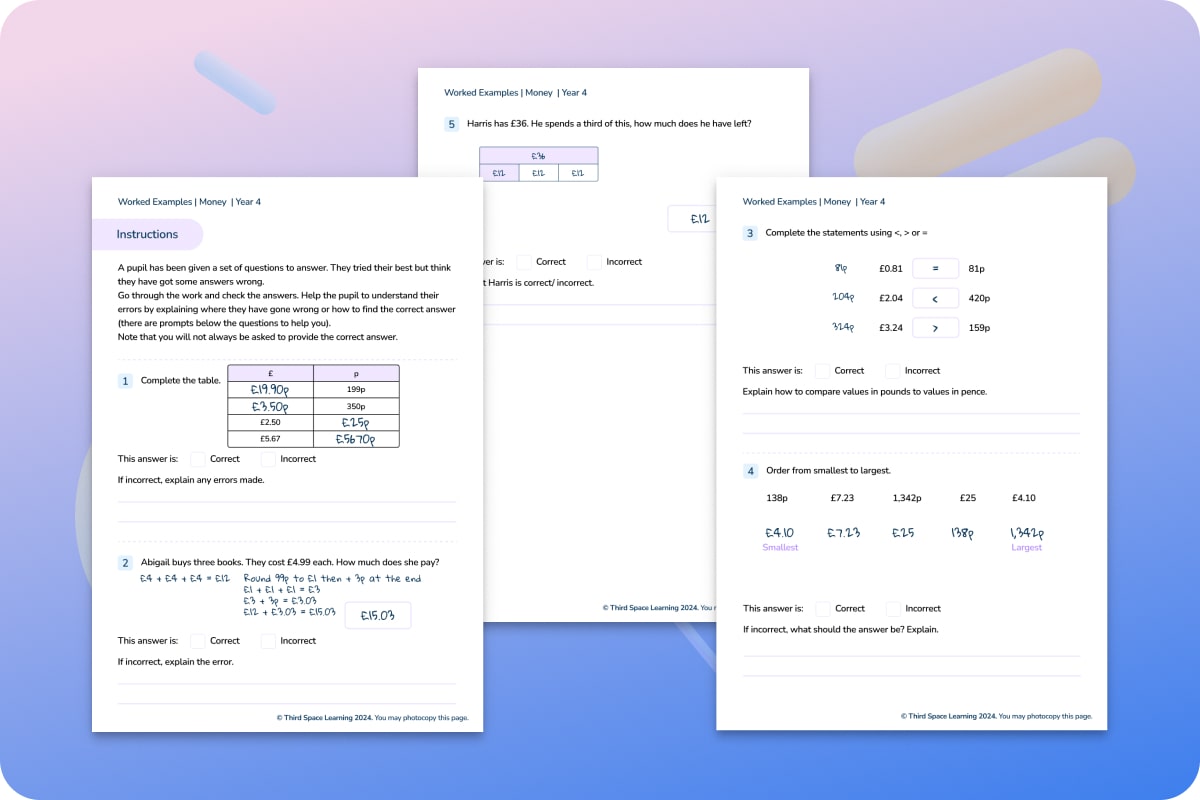Click 'Worked Examples | Money | Year 4' on Instructions page
The width and height of the screenshot is (1200, 800).
pyautogui.click(x=189, y=202)
